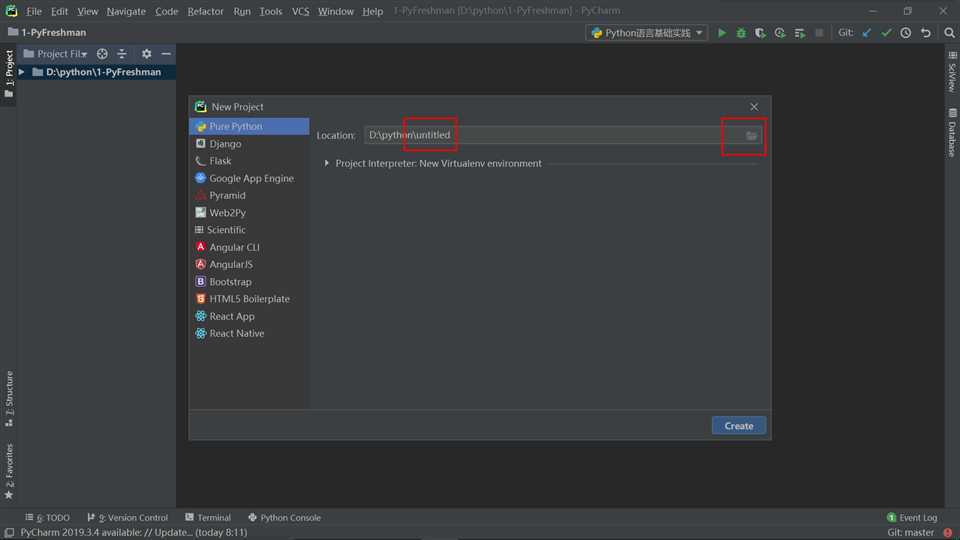Image resolution: width=960 pixels, height=540 pixels.
Task: Open the Run menu
Action: click(x=242, y=11)
